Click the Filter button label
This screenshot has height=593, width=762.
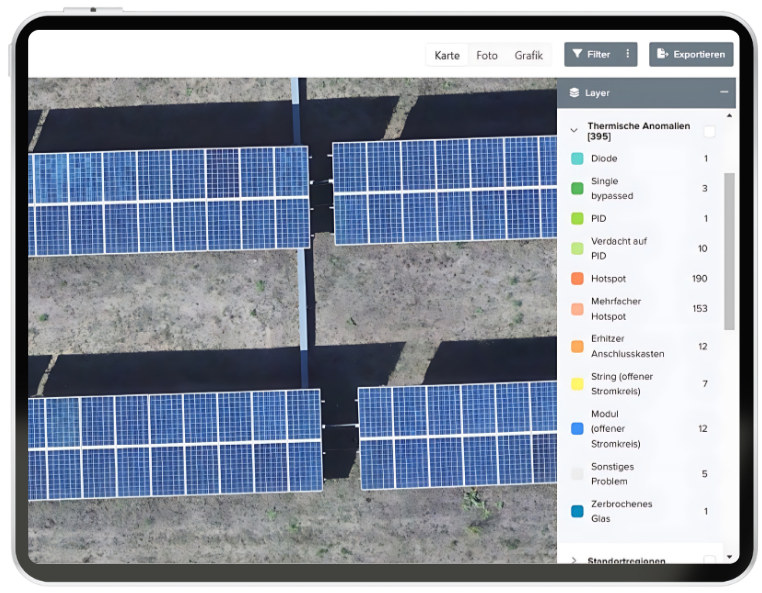pos(599,54)
